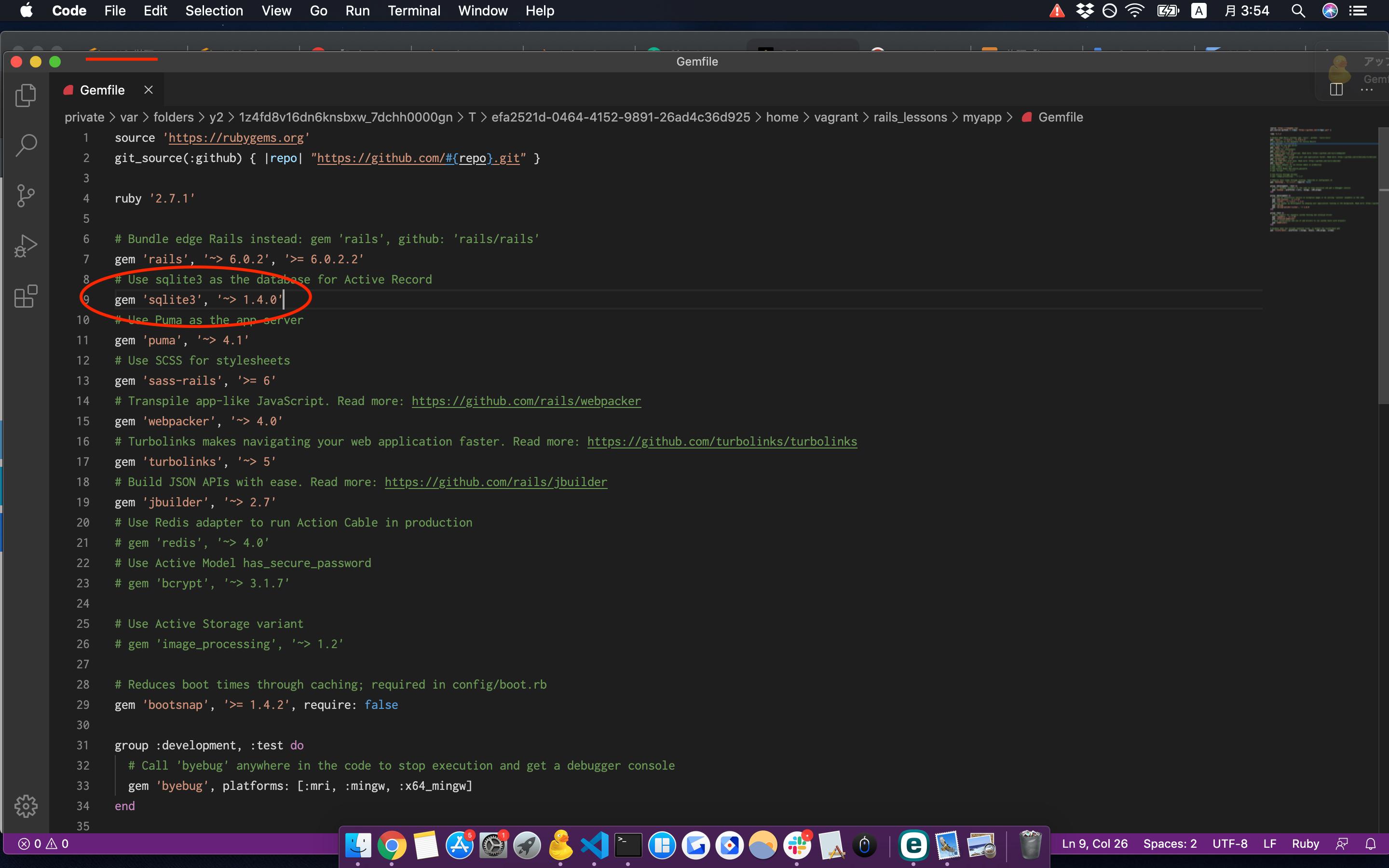Expand 'private' breadcrumb segment

84,117
